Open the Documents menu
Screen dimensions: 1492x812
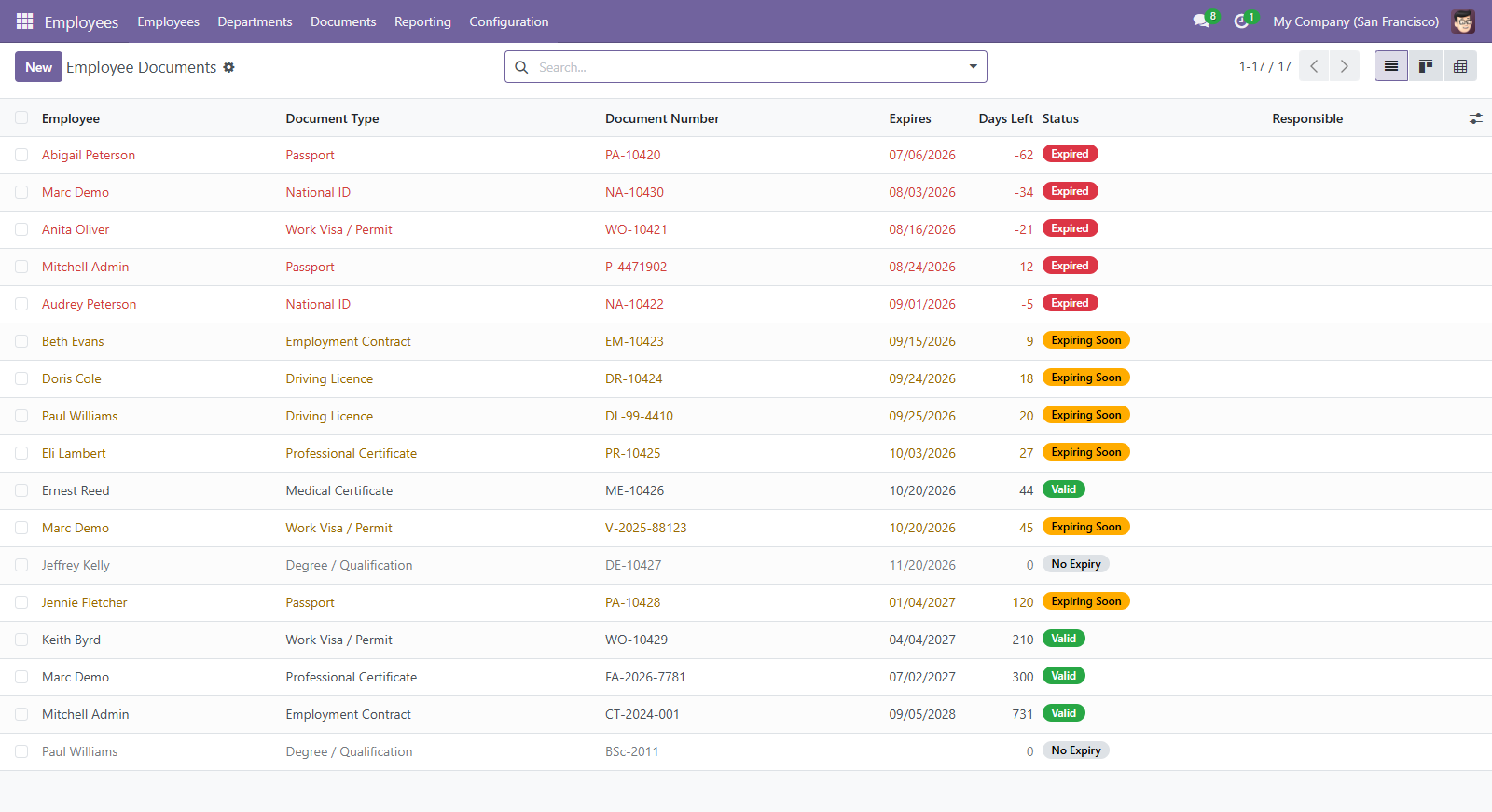tap(343, 21)
